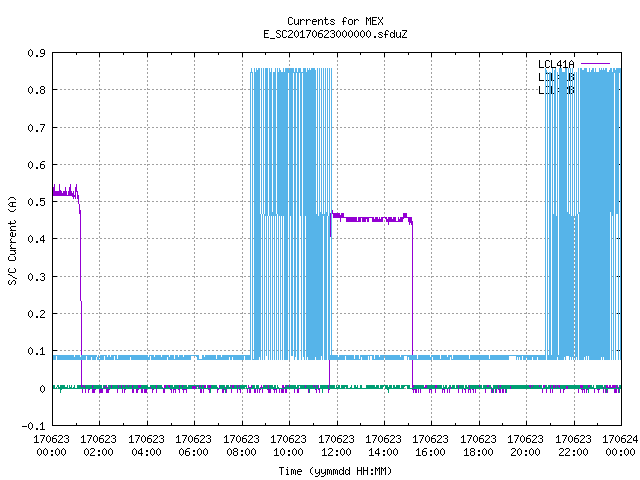Select the x-axis time label '12:00'
The image size is (640, 480).
336,452
